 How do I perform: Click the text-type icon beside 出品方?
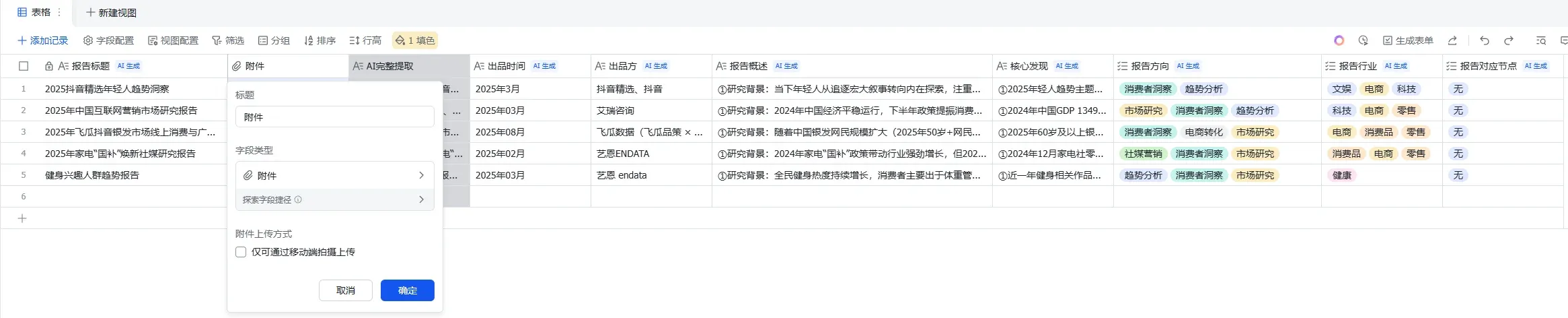[x=600, y=66]
